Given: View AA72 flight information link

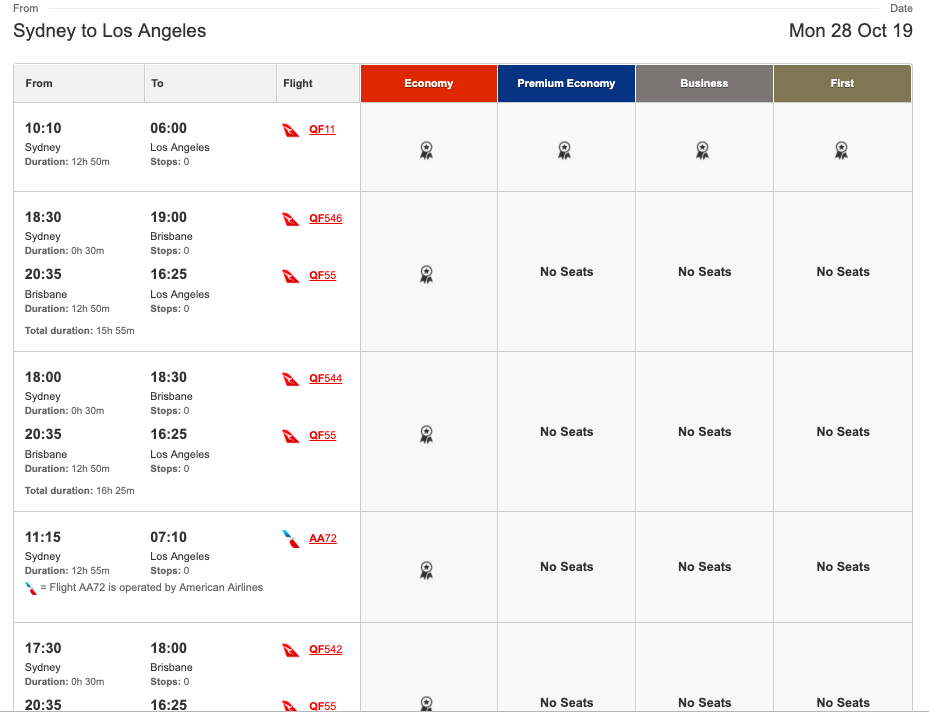Looking at the screenshot, I should point(323,538).
